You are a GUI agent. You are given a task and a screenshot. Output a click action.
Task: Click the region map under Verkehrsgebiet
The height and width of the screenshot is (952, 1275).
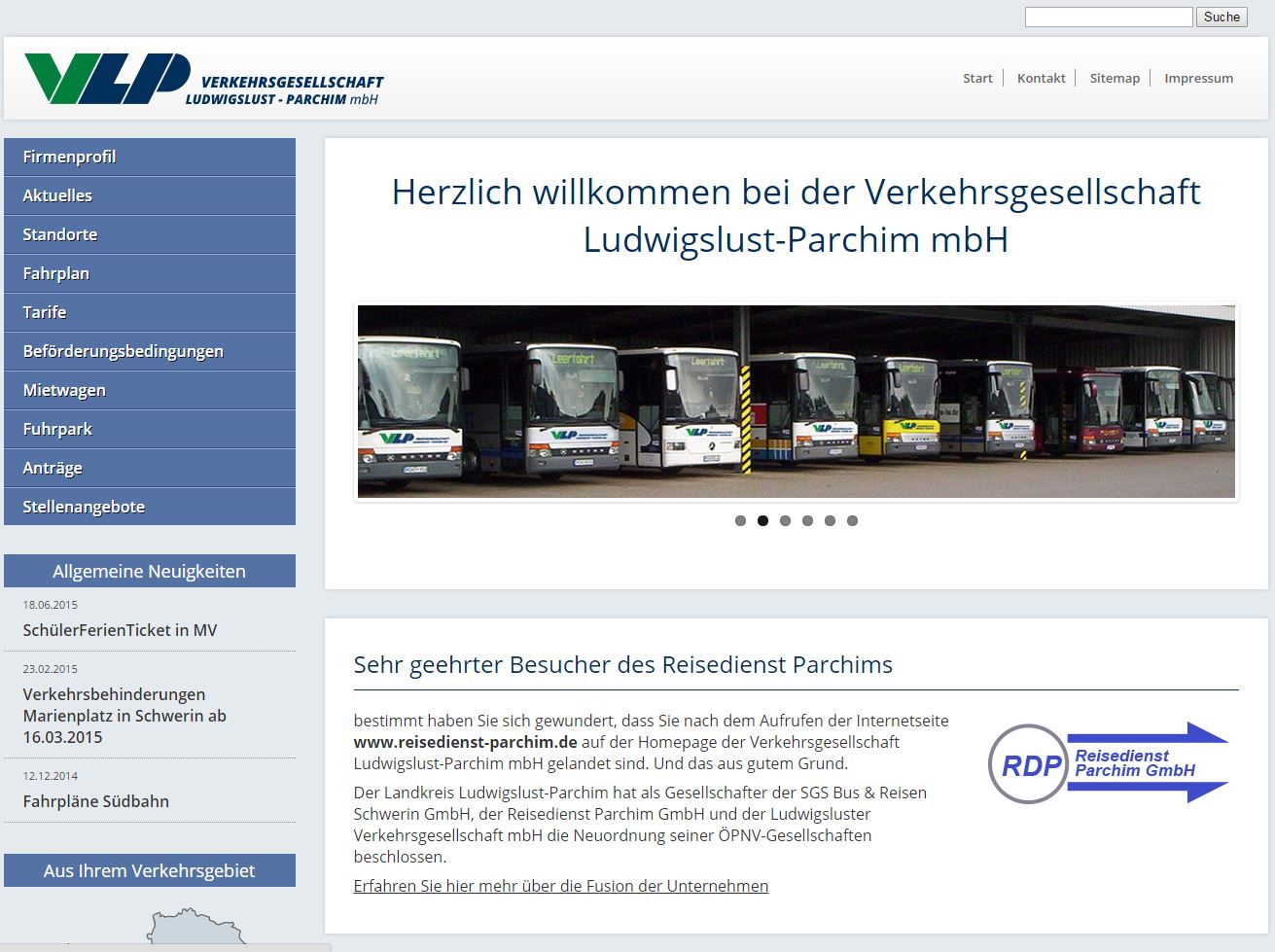pyautogui.click(x=195, y=929)
